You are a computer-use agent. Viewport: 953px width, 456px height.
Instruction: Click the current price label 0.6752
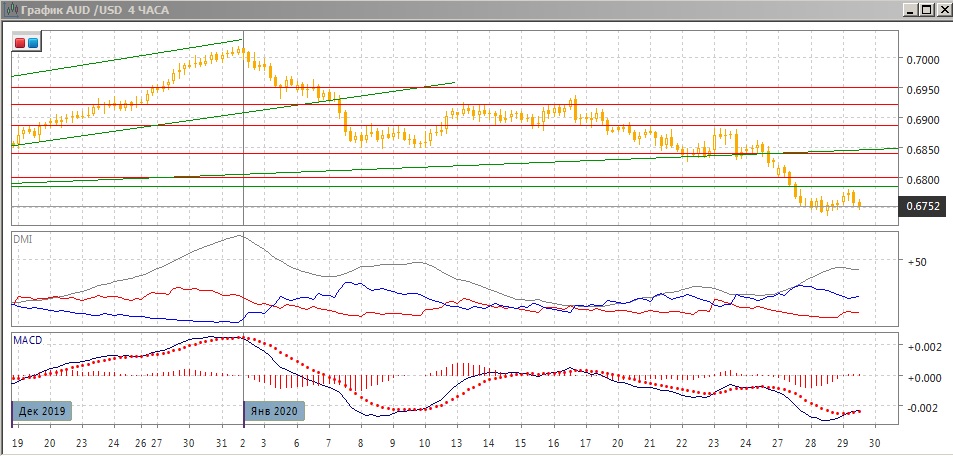coord(921,207)
